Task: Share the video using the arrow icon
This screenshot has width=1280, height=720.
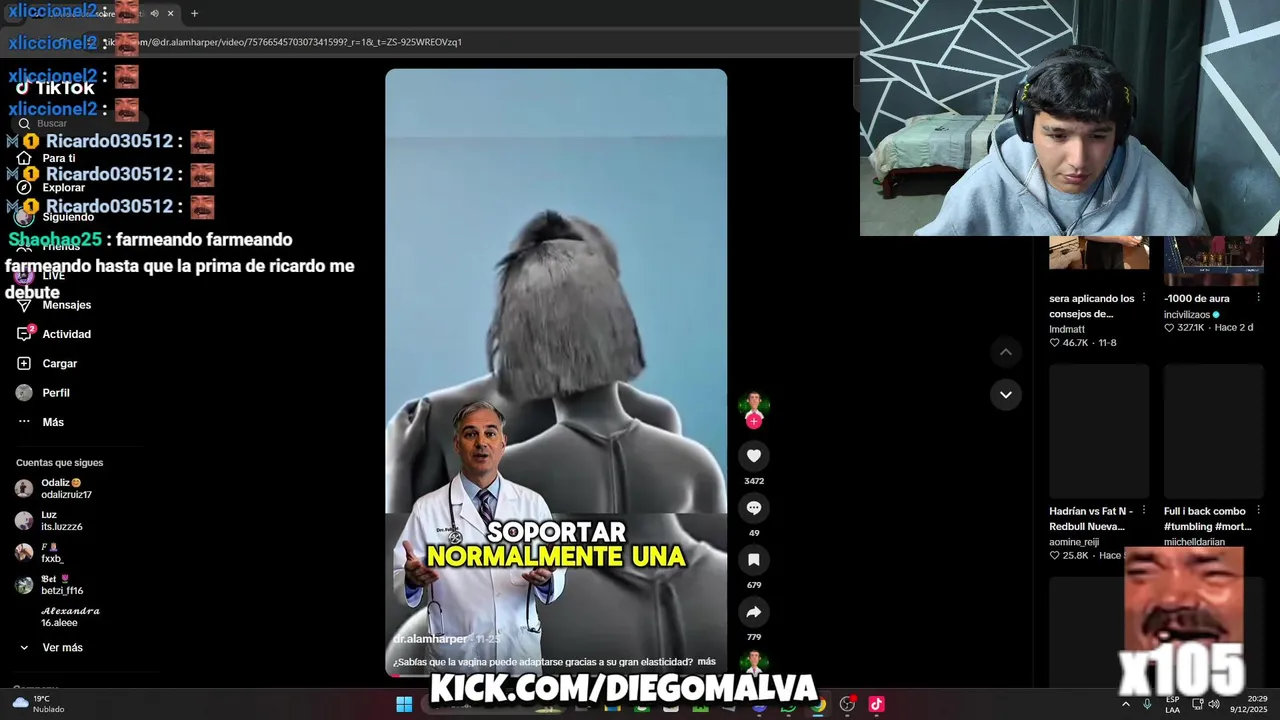Action: pos(754,612)
